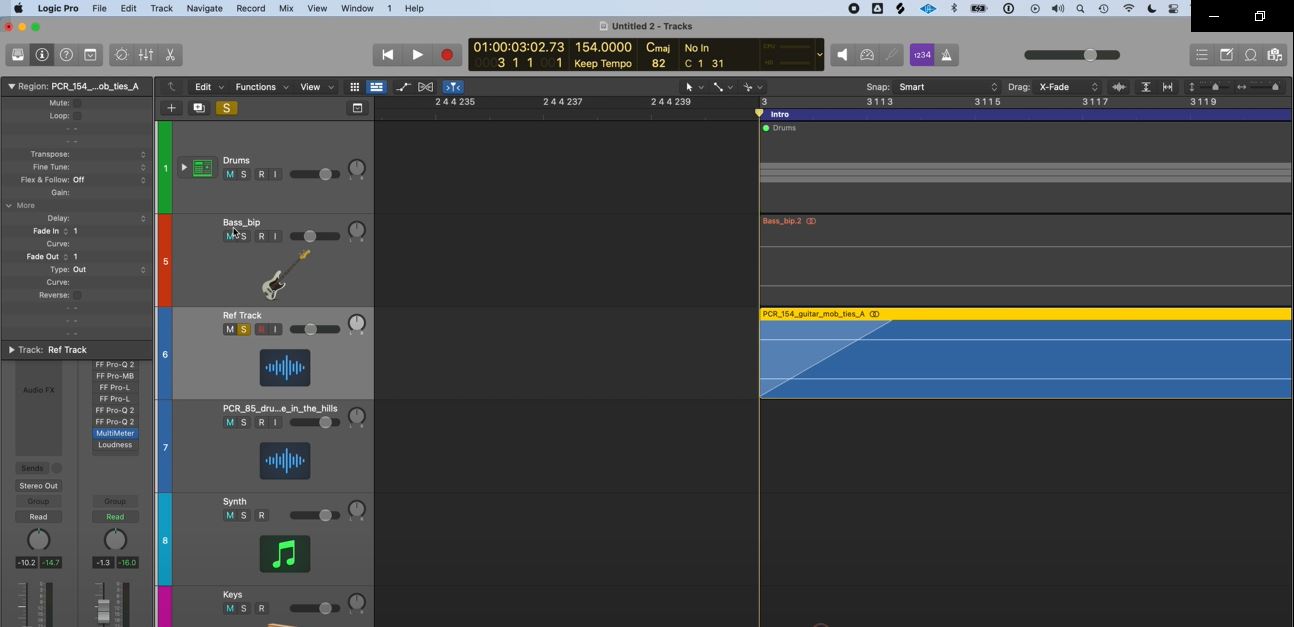Toggle the metronome click

(946, 55)
